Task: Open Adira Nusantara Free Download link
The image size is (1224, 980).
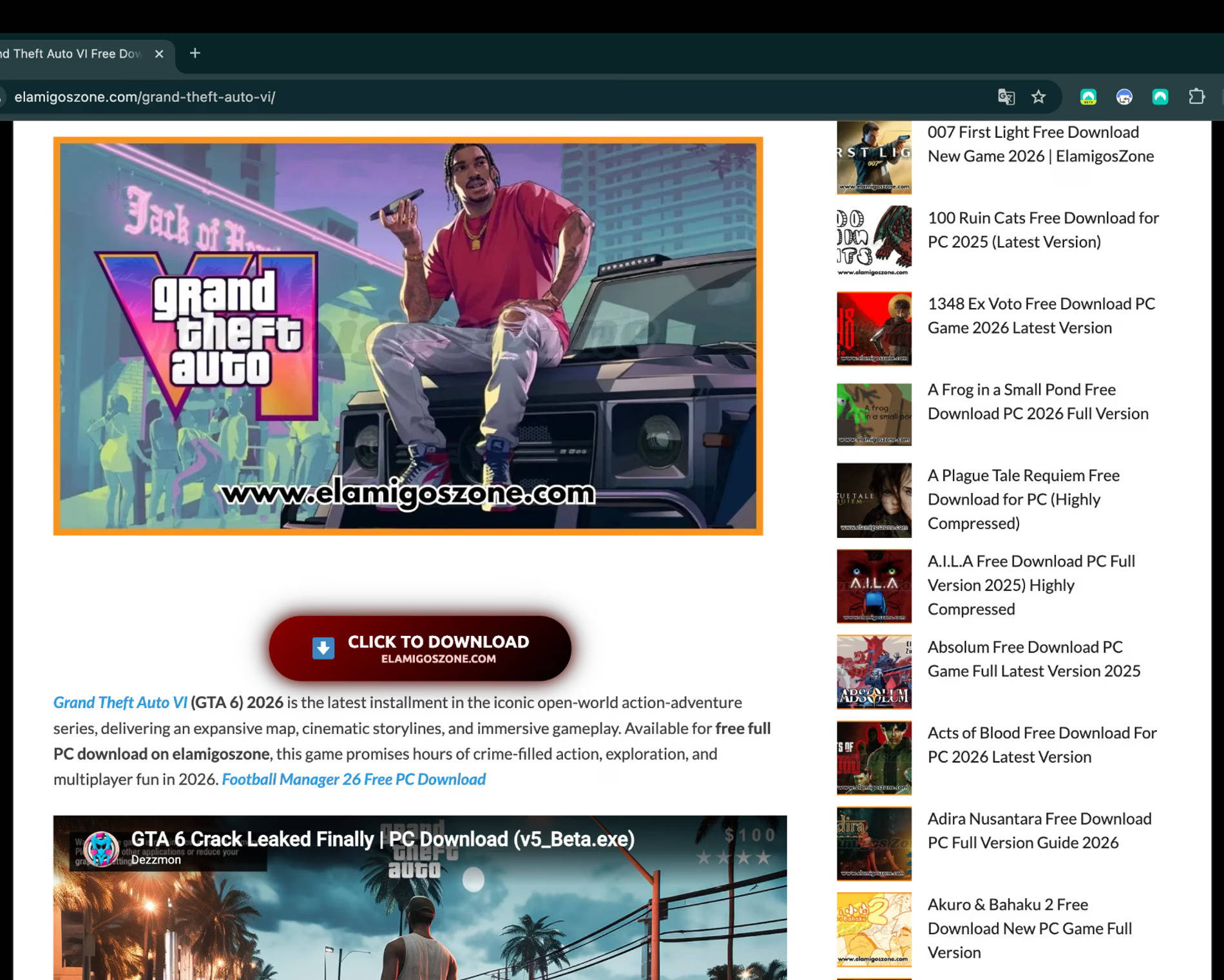Action: point(1039,830)
